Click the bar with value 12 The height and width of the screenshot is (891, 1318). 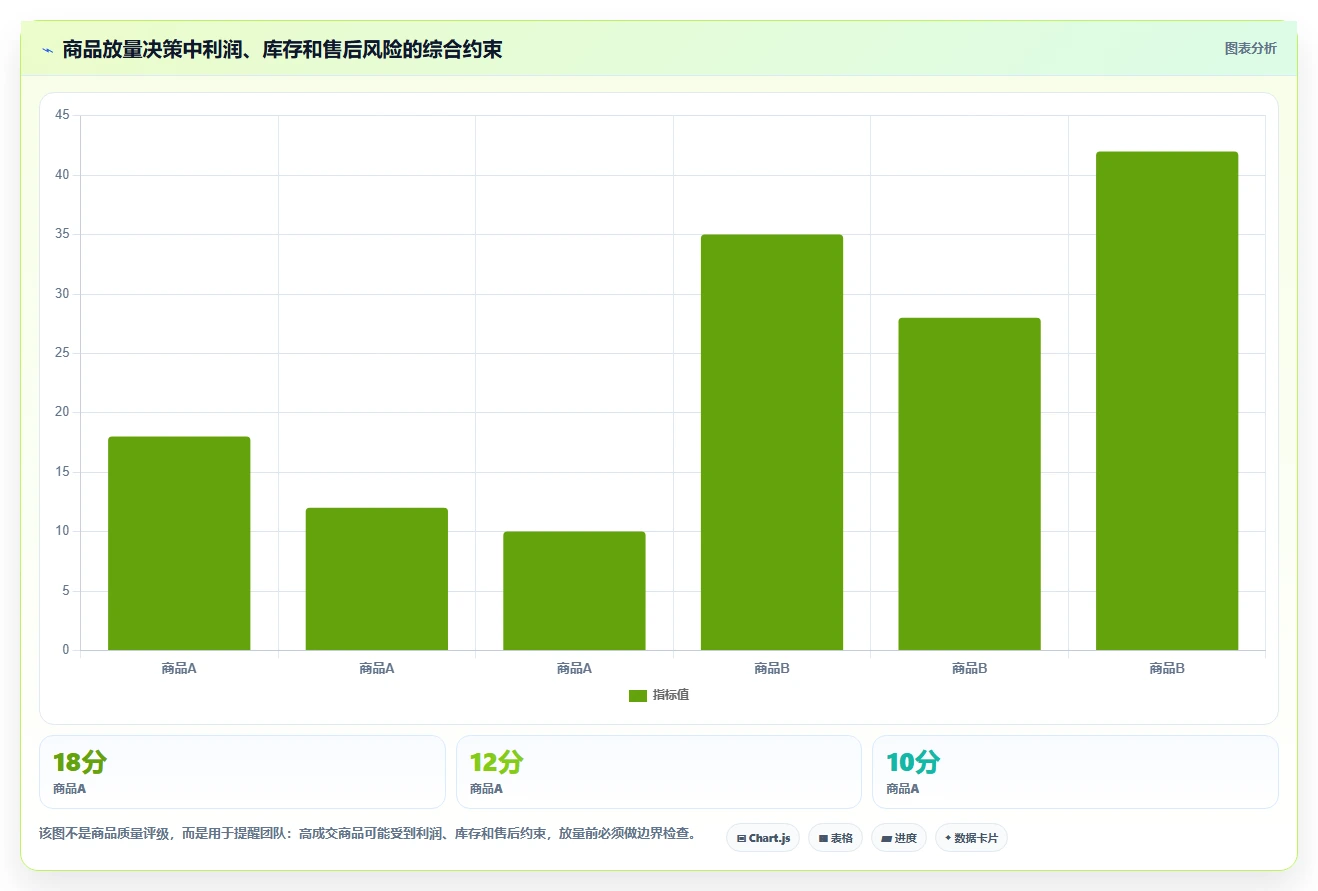click(377, 579)
